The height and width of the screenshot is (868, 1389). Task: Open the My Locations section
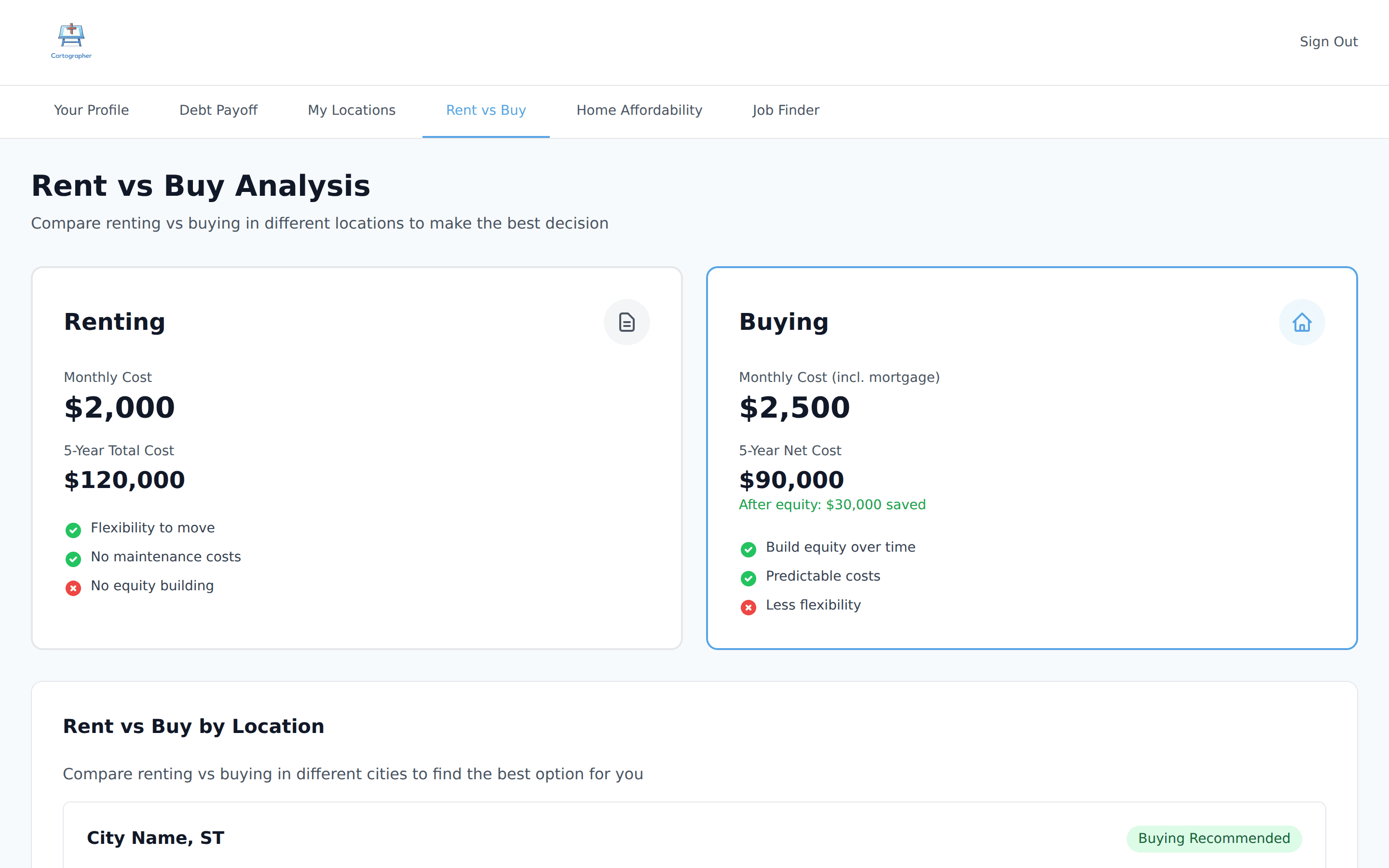click(x=351, y=110)
